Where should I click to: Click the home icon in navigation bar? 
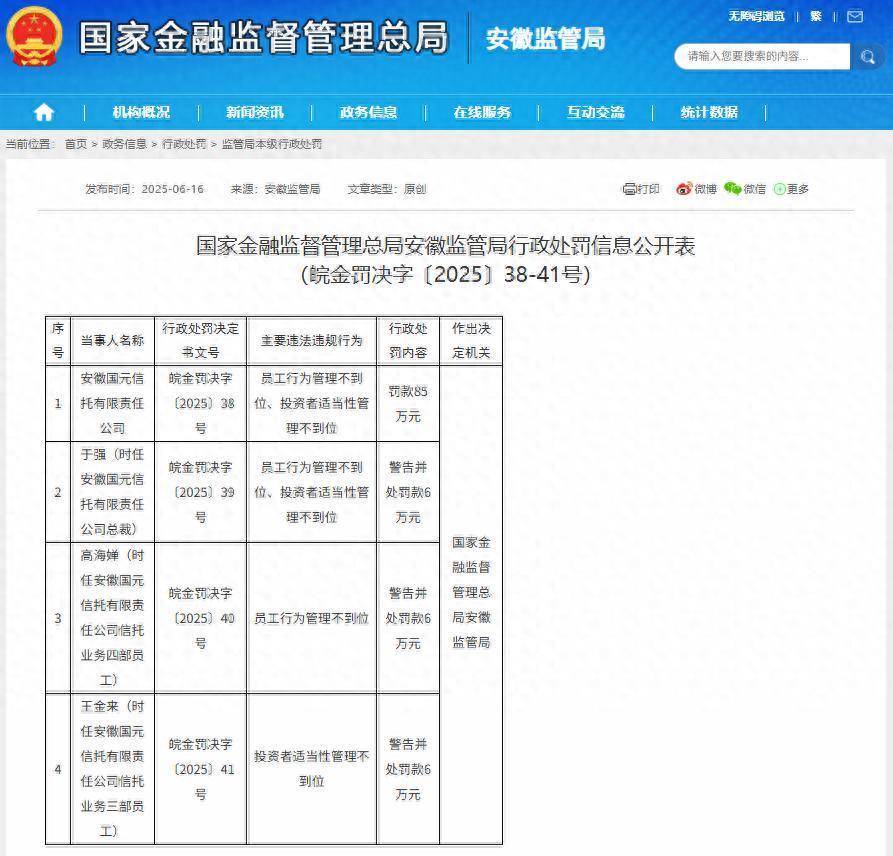44,112
